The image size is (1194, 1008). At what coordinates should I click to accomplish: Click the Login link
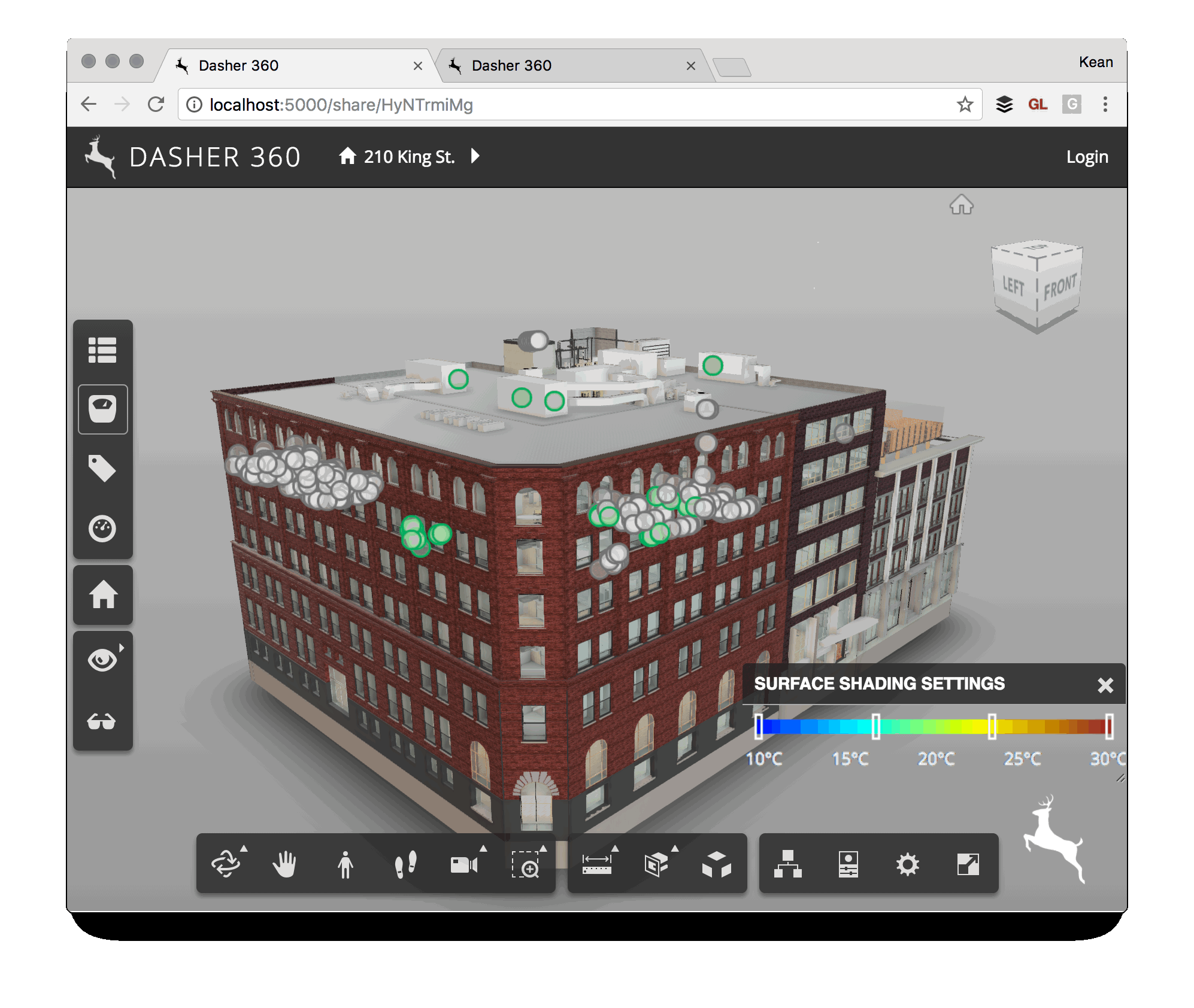(x=1087, y=157)
